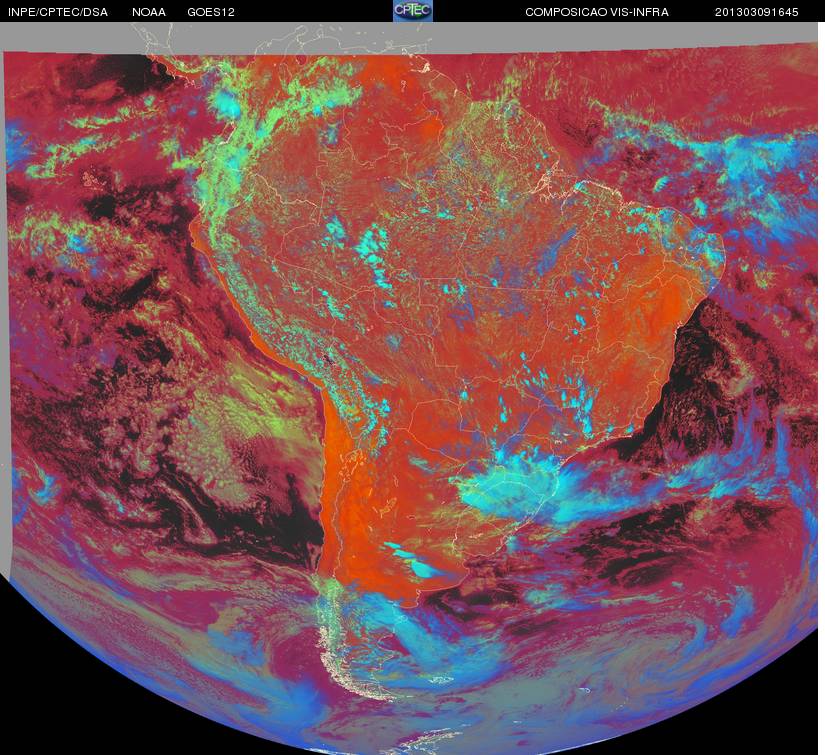Click the GOES12 satellite label

[x=211, y=12]
